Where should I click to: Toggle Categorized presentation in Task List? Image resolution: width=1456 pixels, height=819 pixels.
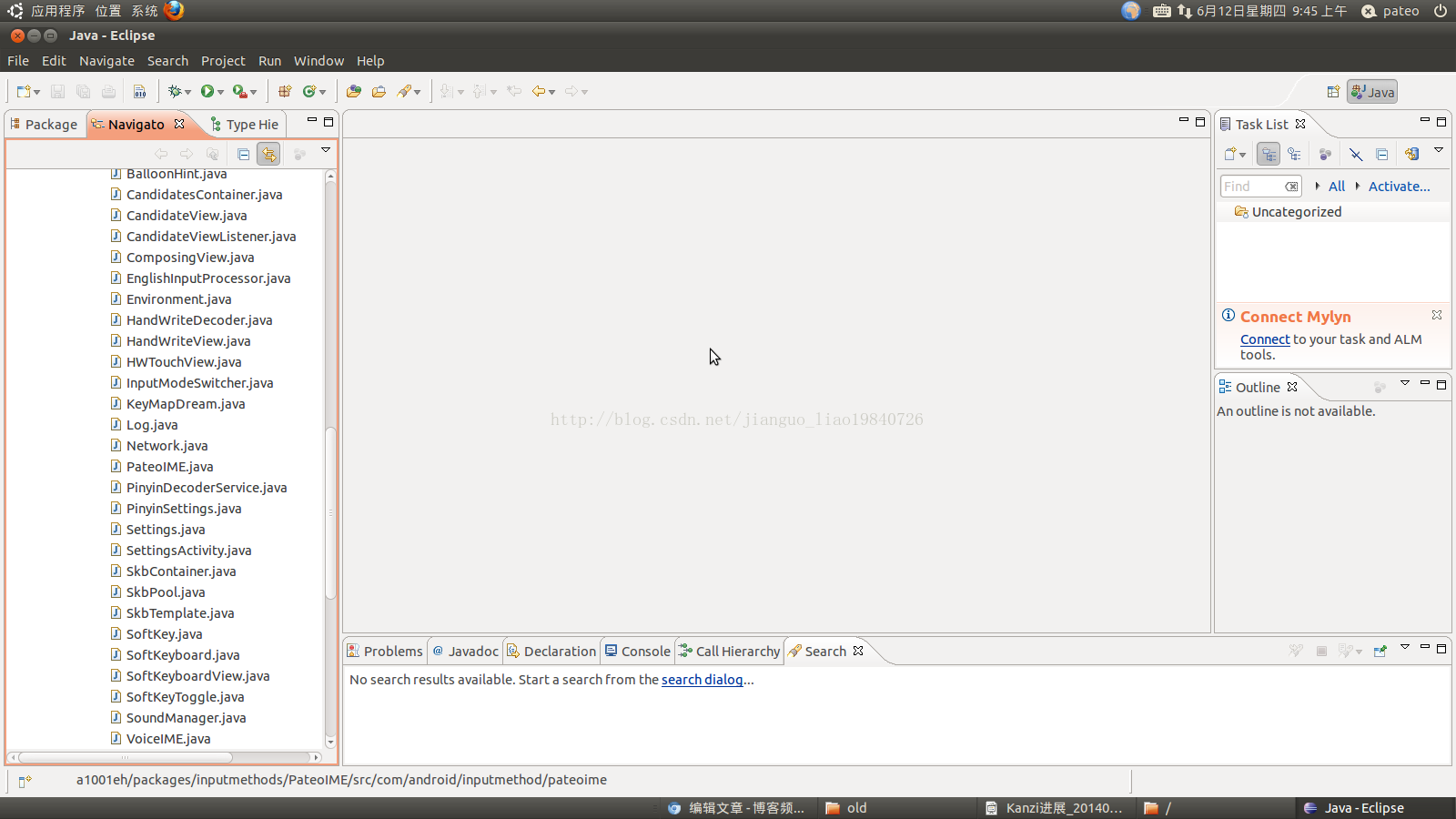click(x=1269, y=154)
